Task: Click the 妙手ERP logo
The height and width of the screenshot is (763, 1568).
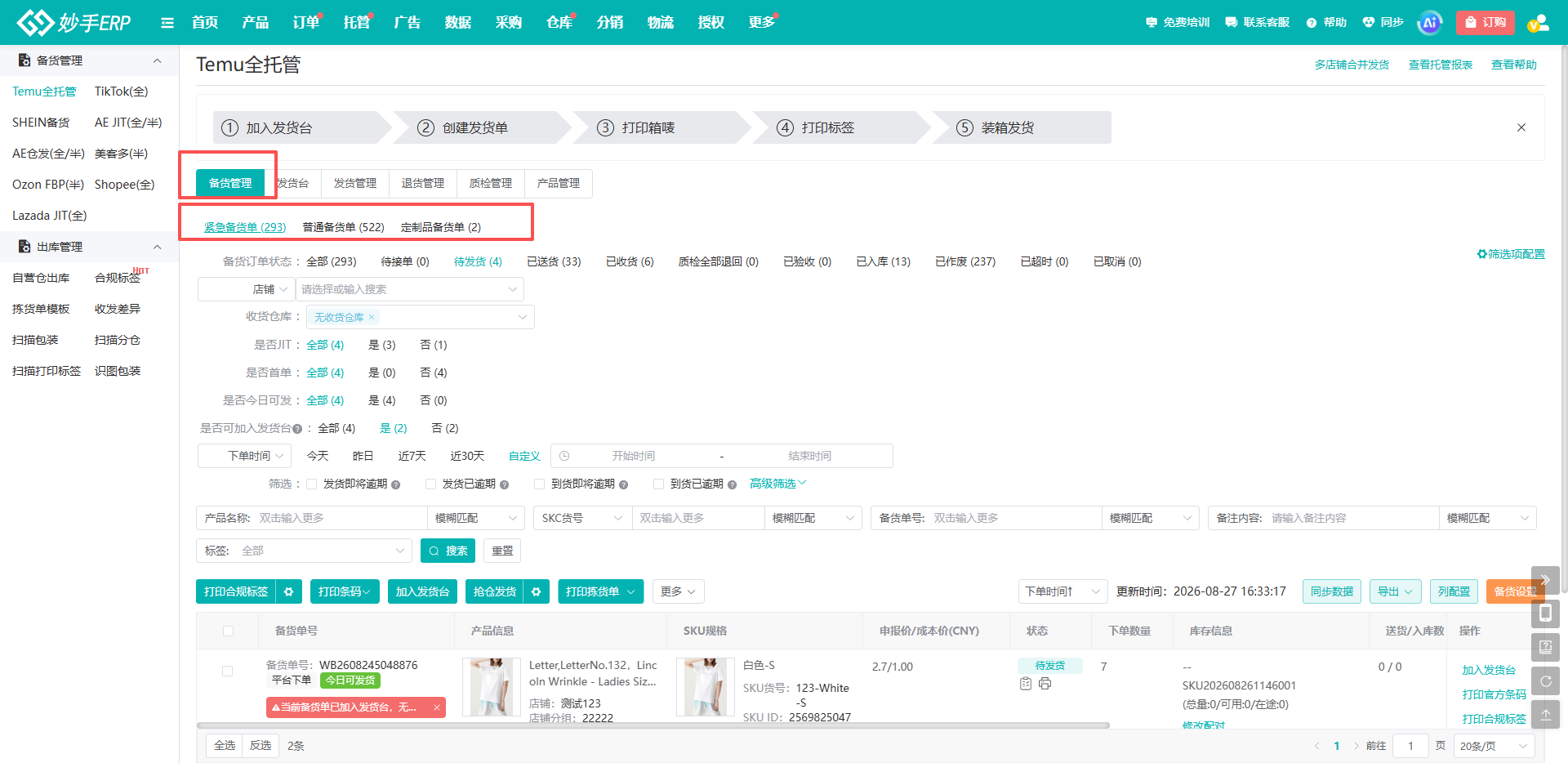Action: tap(73, 22)
